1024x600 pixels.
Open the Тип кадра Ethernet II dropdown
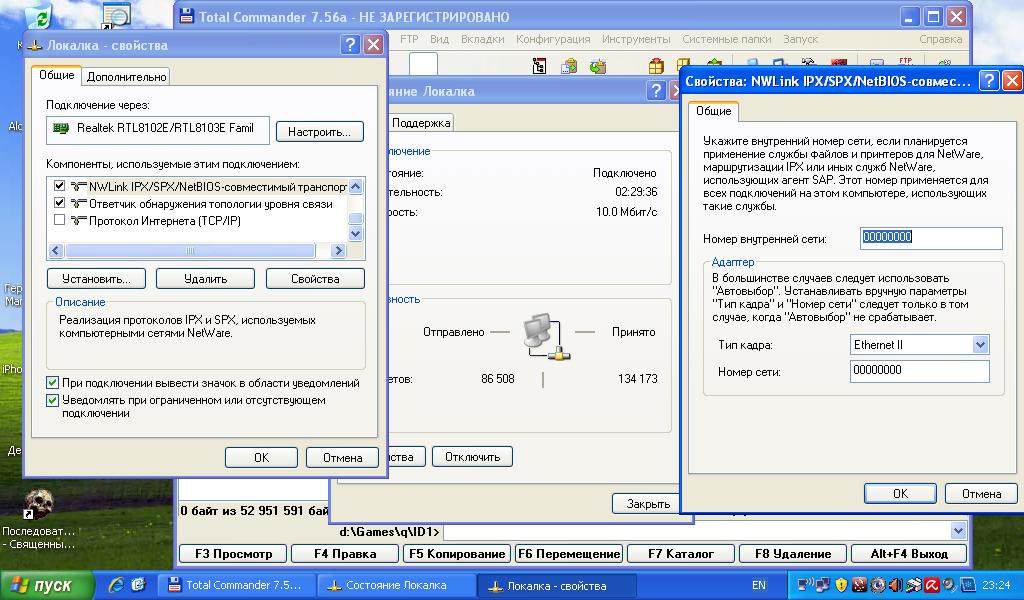click(x=980, y=345)
